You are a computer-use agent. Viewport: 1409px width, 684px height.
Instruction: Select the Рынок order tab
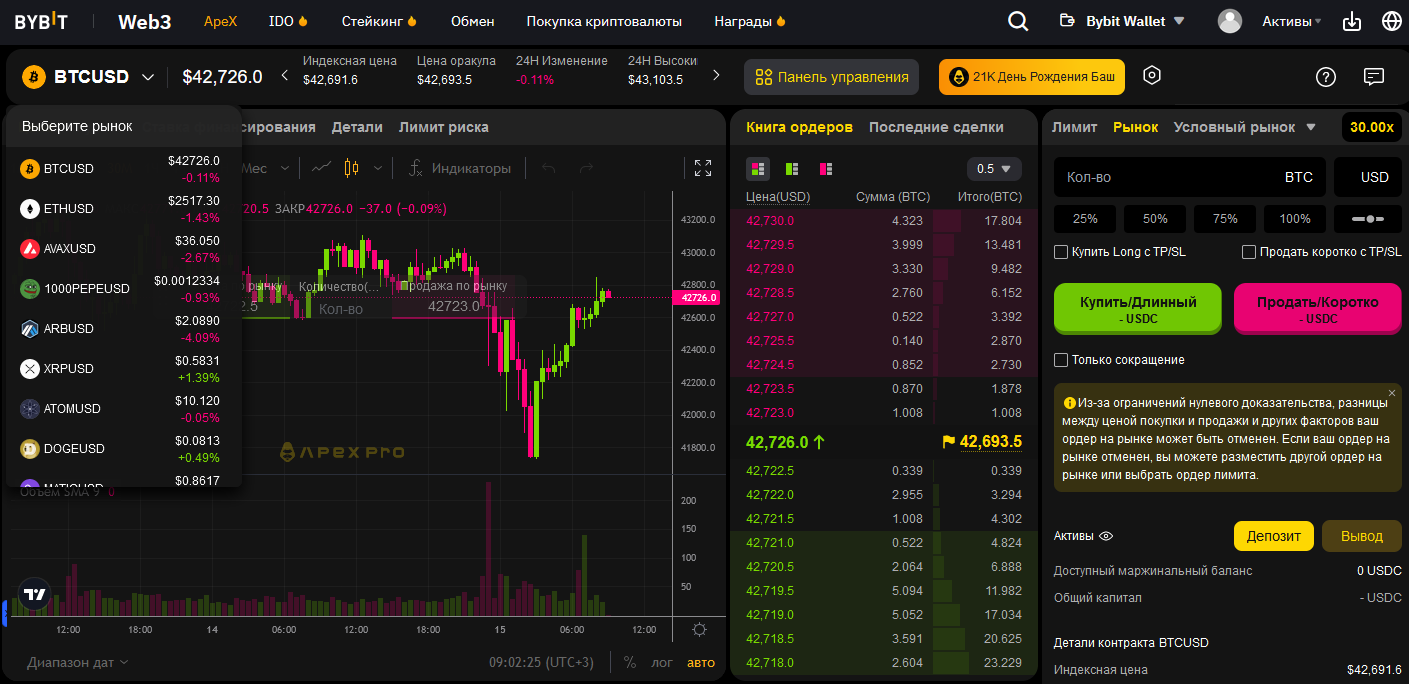(x=1135, y=127)
